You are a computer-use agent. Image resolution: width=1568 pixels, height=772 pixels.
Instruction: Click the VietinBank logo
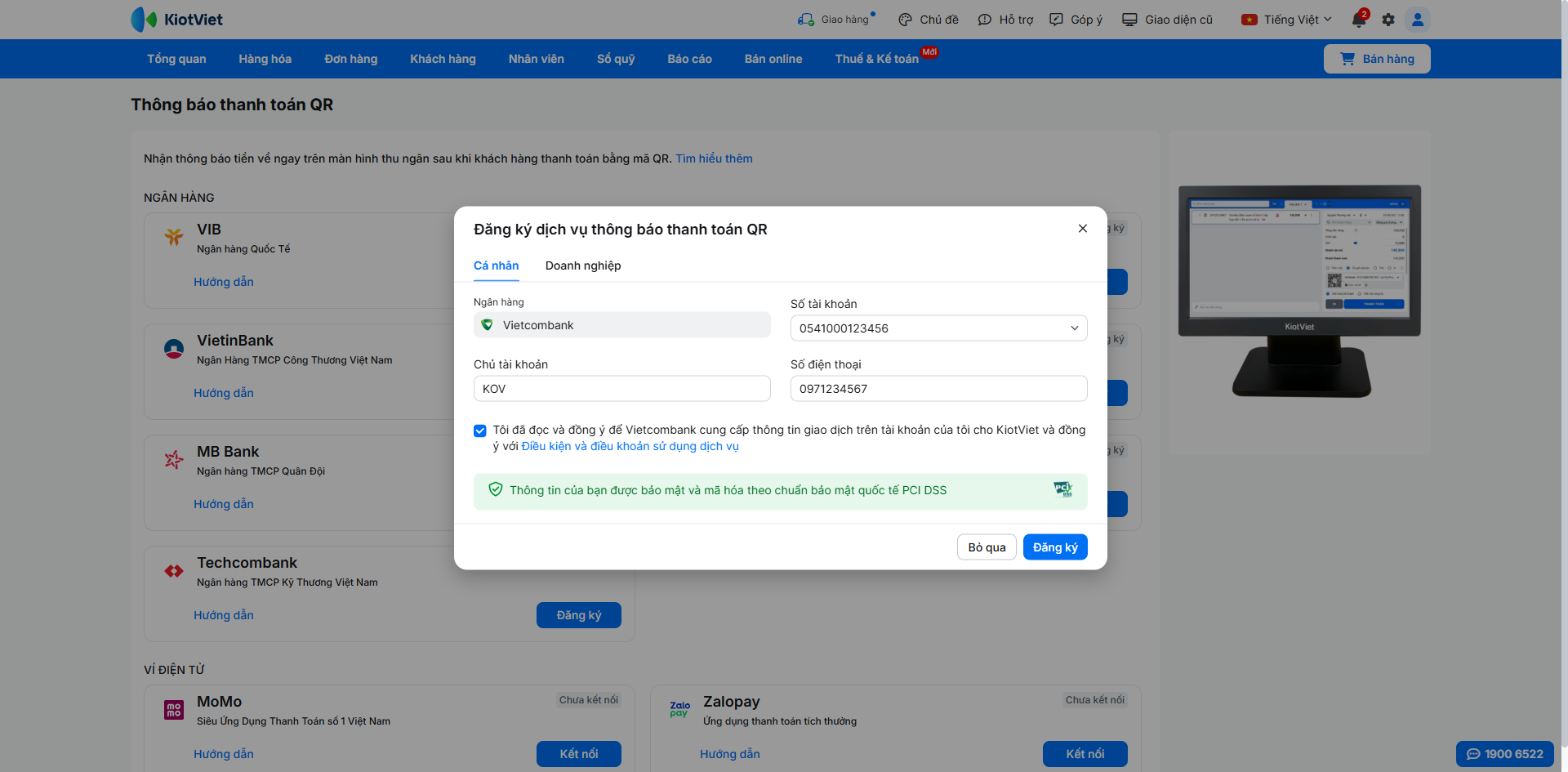pos(174,349)
